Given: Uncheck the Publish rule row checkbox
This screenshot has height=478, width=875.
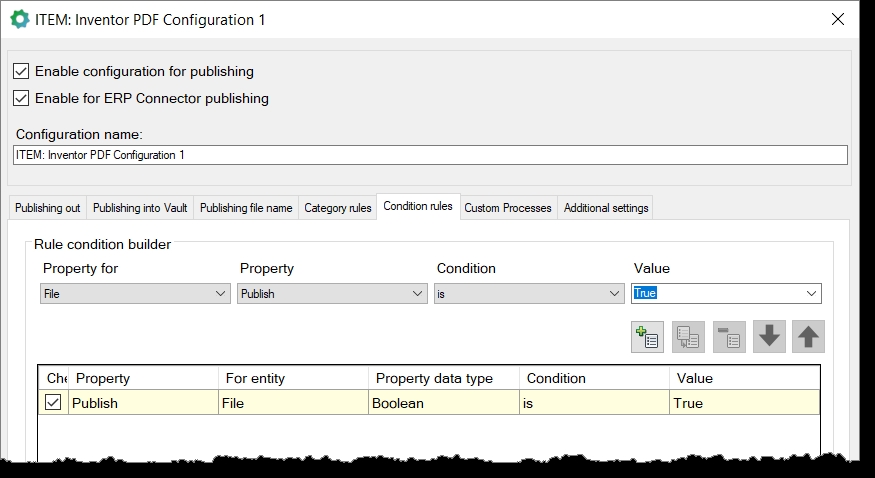Looking at the screenshot, I should tap(53, 402).
